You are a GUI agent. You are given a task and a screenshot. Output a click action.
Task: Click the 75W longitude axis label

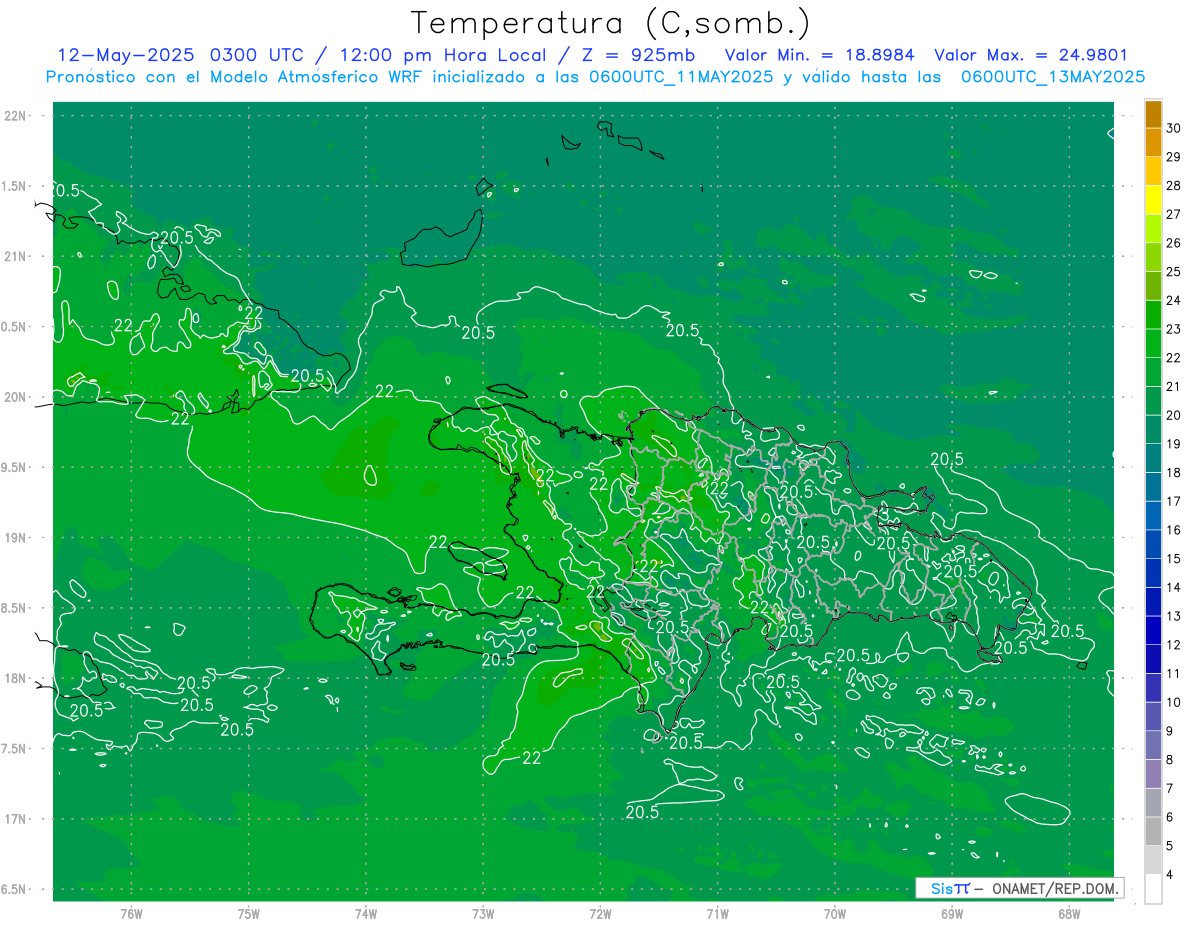(x=249, y=913)
